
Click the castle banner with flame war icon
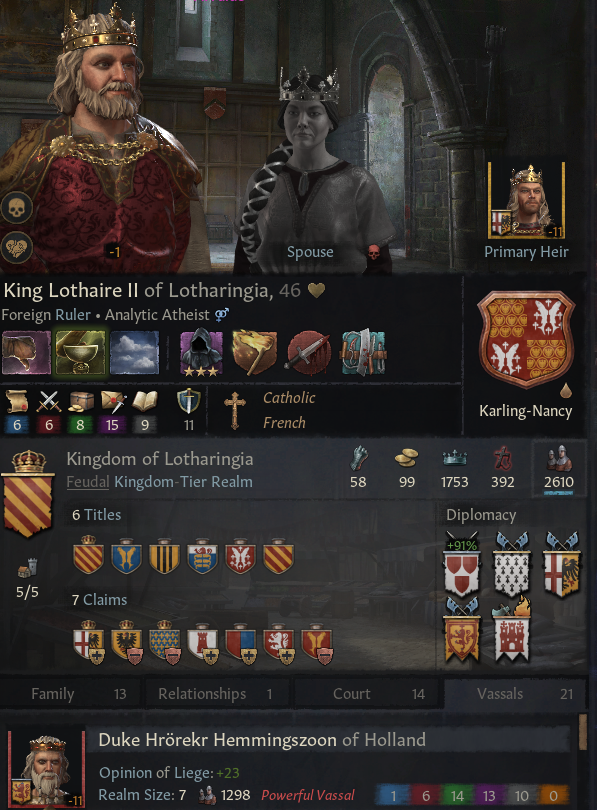pos(512,630)
